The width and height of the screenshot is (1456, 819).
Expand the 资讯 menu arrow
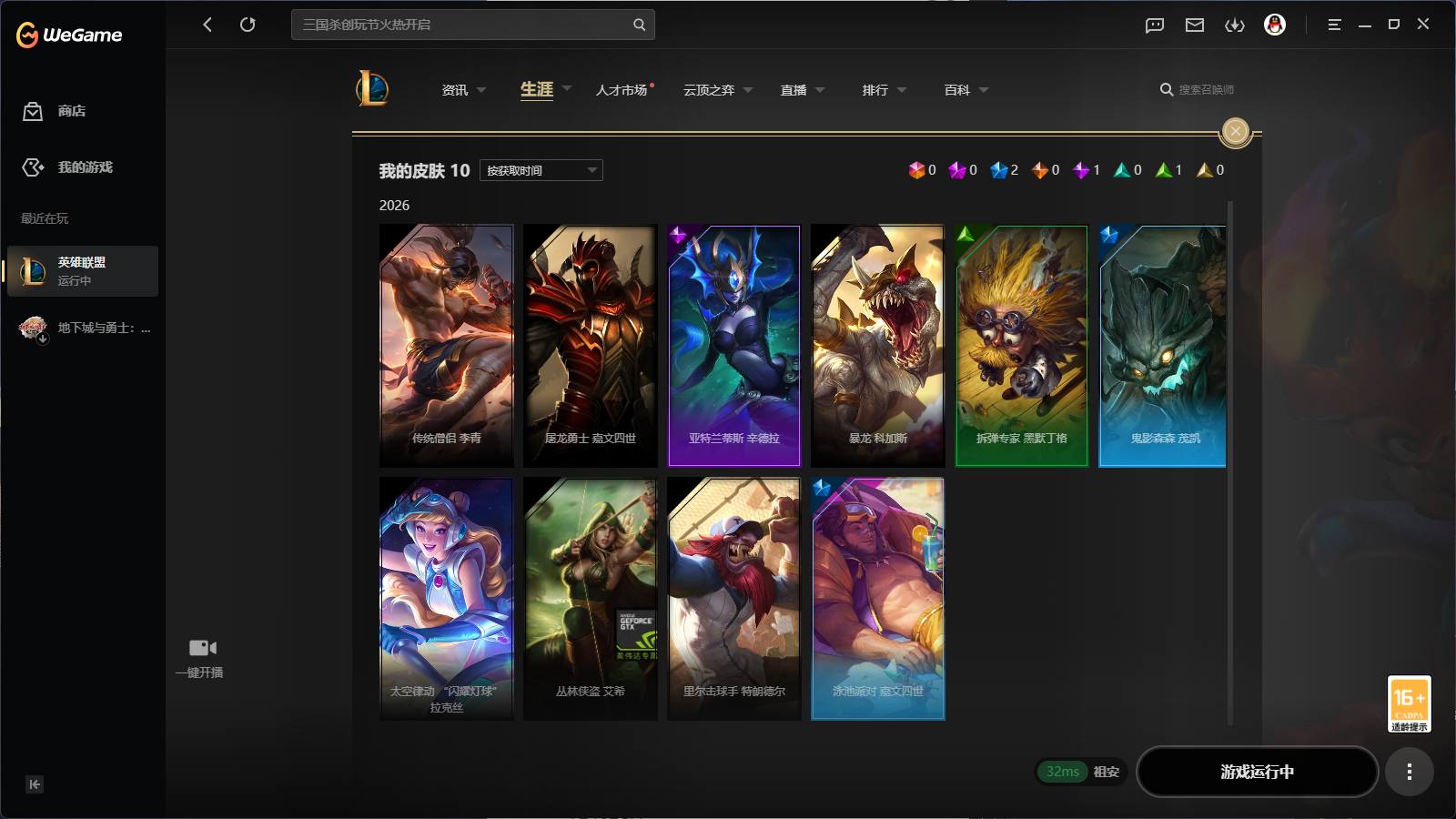click(x=481, y=90)
